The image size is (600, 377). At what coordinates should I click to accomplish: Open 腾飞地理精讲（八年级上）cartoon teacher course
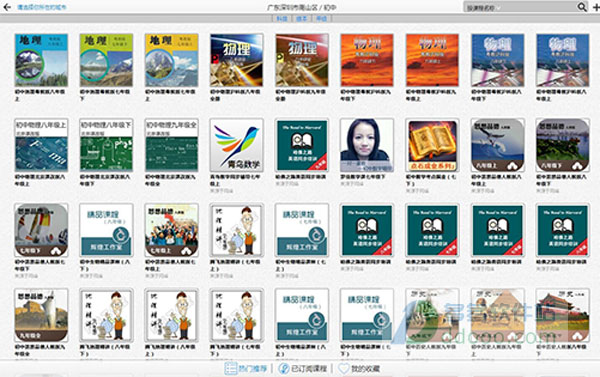tap(171, 315)
